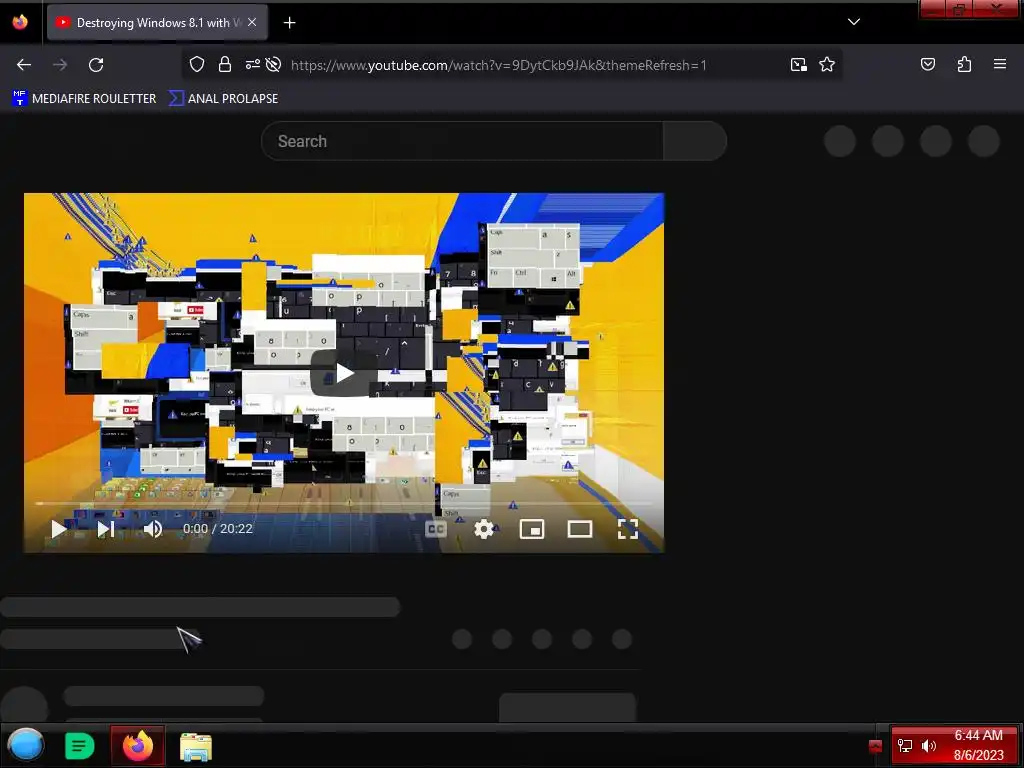1024x768 pixels.
Task: Open the tracking protection shield icon
Action: (x=197, y=64)
